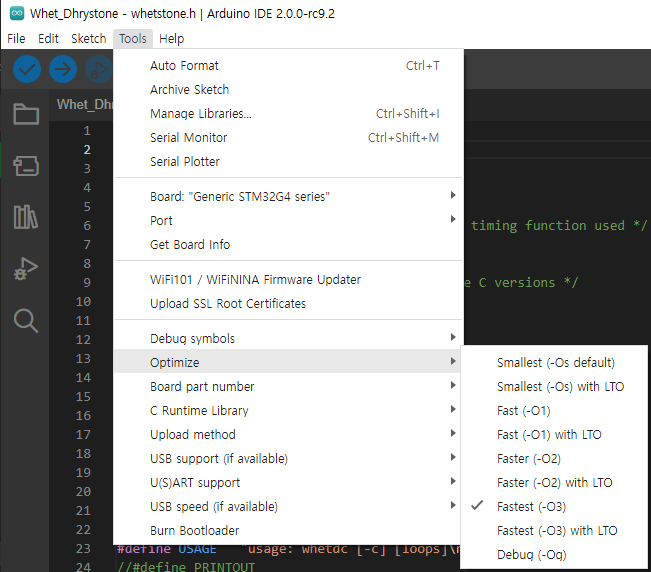Pick Faster (-O2) with LTO

tap(554, 483)
